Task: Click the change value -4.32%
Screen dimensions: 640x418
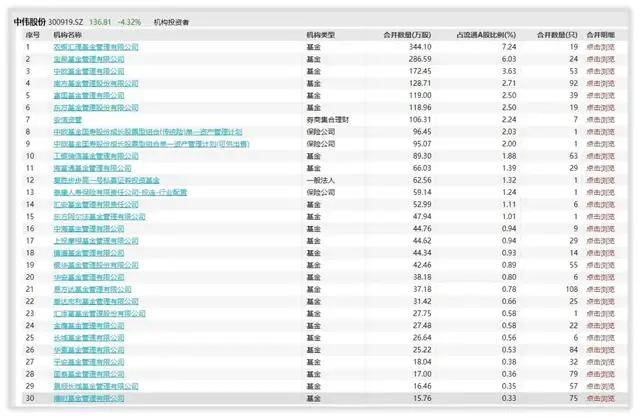Action: 129,22
